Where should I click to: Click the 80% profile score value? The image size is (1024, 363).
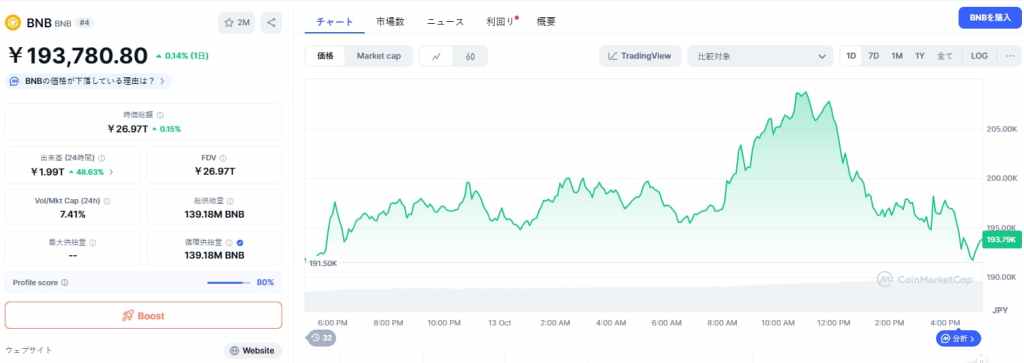point(265,283)
